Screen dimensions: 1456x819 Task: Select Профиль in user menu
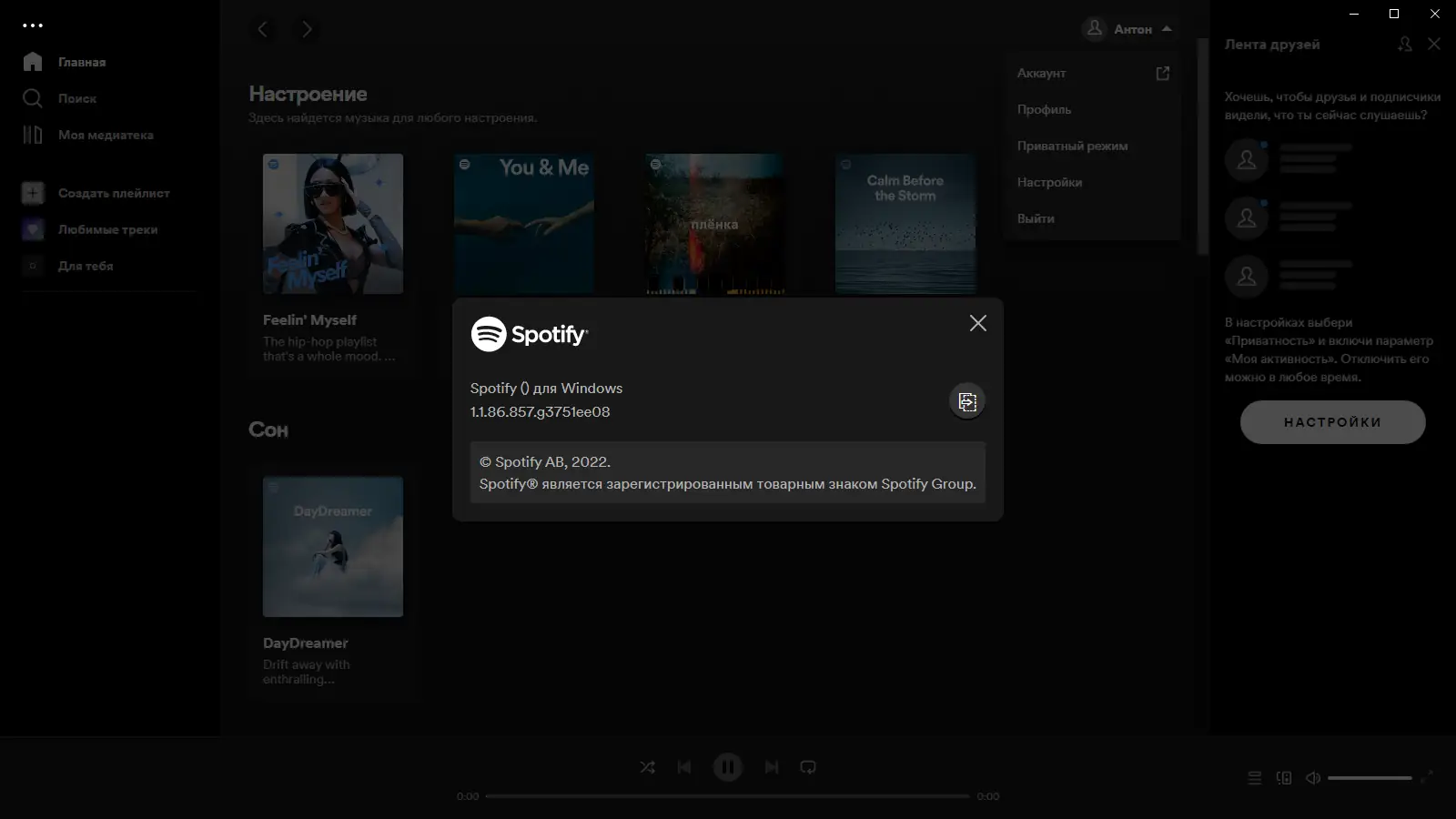tap(1092, 109)
